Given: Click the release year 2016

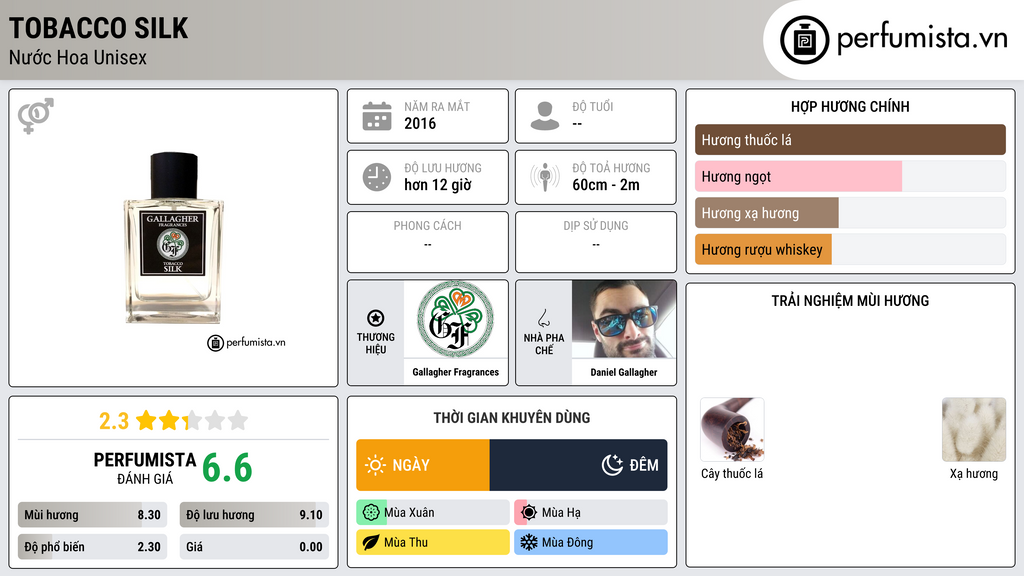Looking at the screenshot, I should tap(420, 123).
